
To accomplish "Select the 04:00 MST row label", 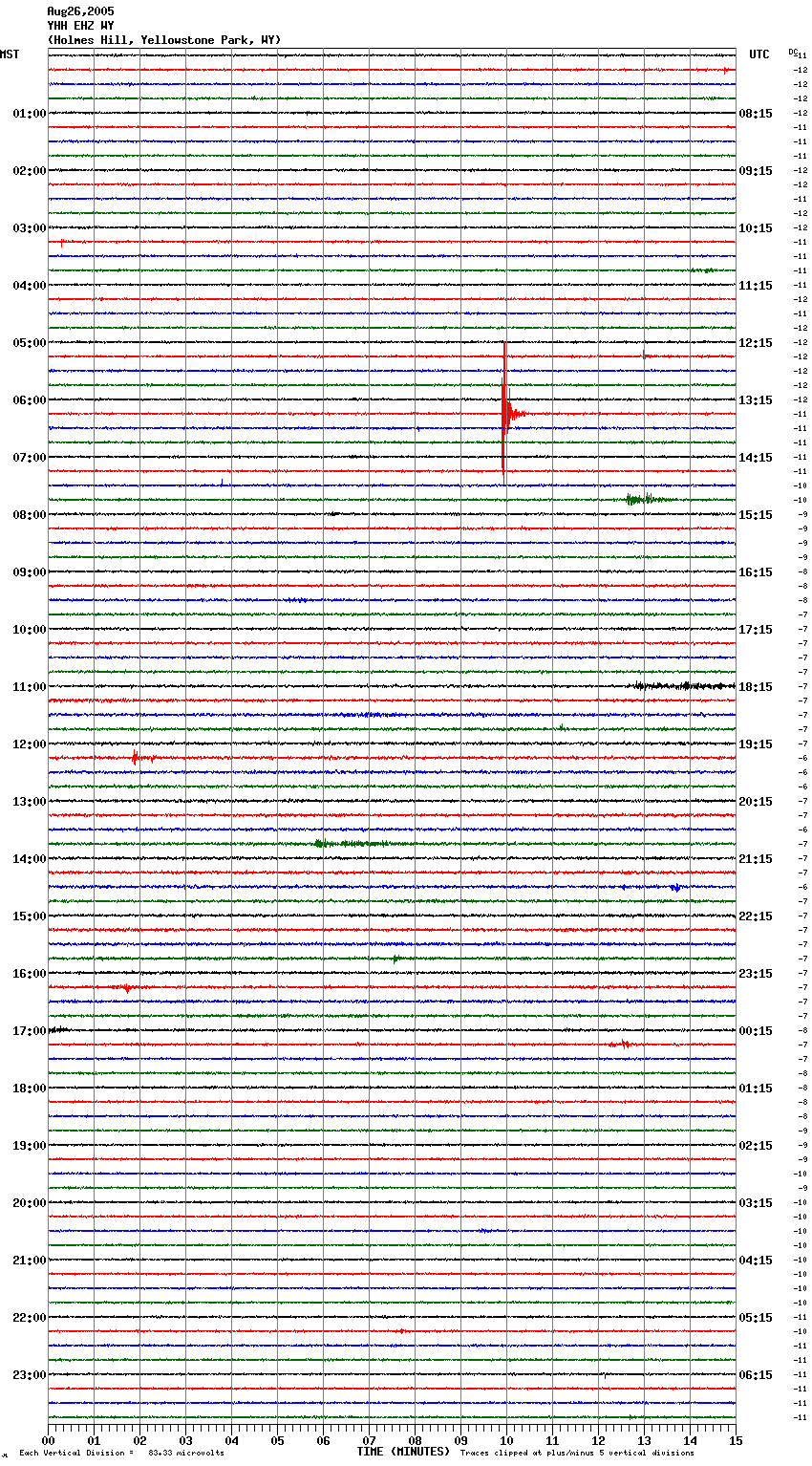I will click(x=30, y=286).
